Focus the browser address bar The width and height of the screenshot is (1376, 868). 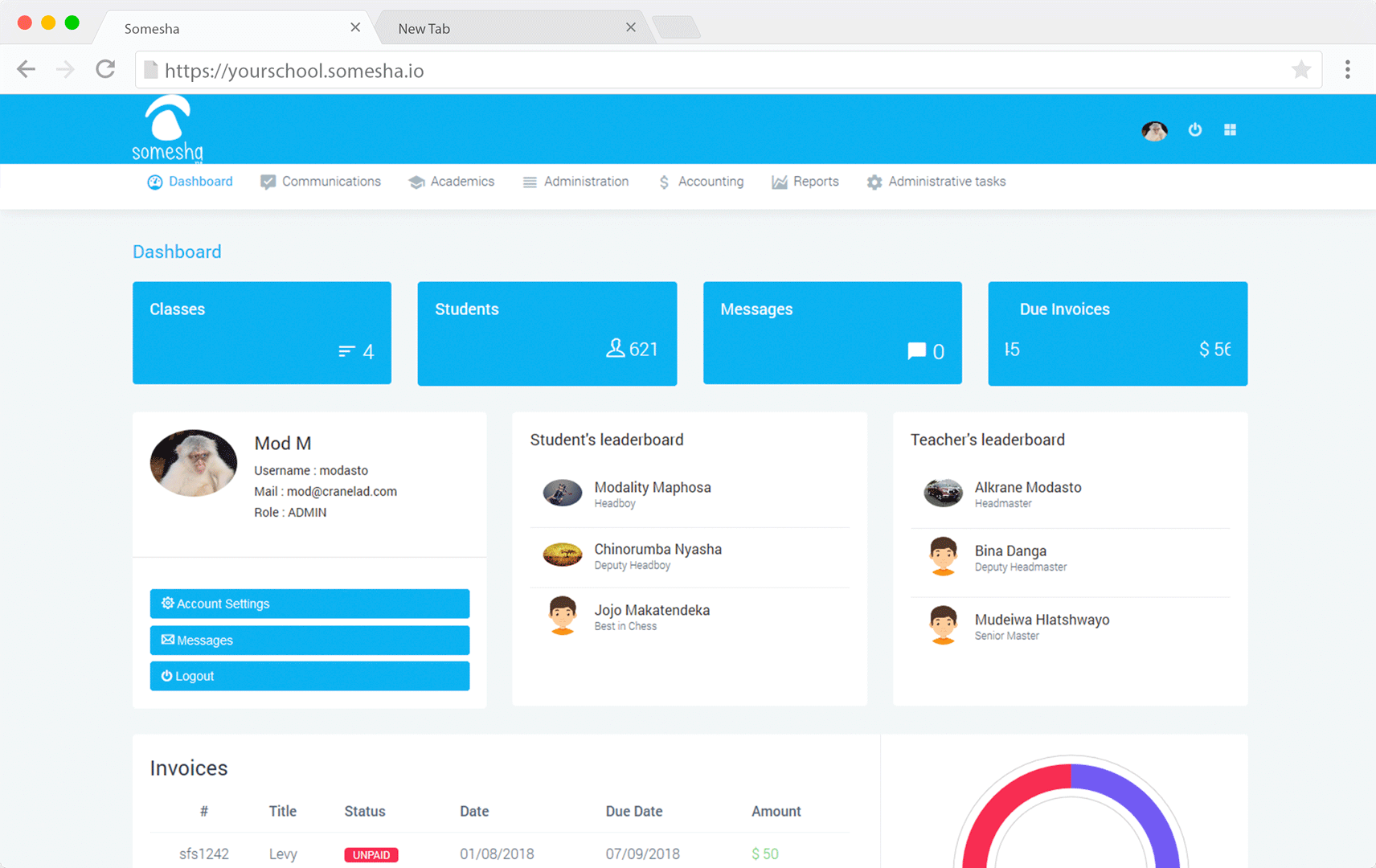coord(728,70)
